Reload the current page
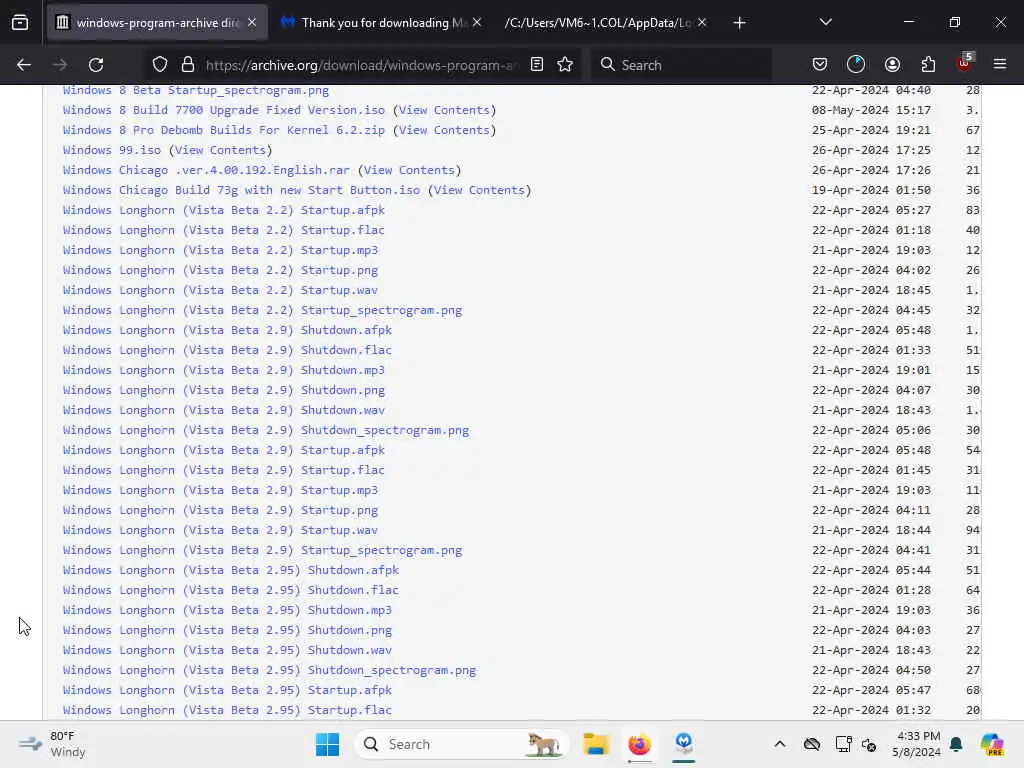This screenshot has height=768, width=1024. pos(96,65)
